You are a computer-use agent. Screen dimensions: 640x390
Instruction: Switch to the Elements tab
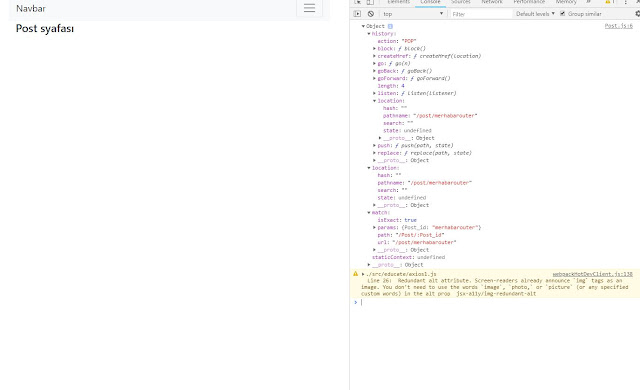coord(398,2)
